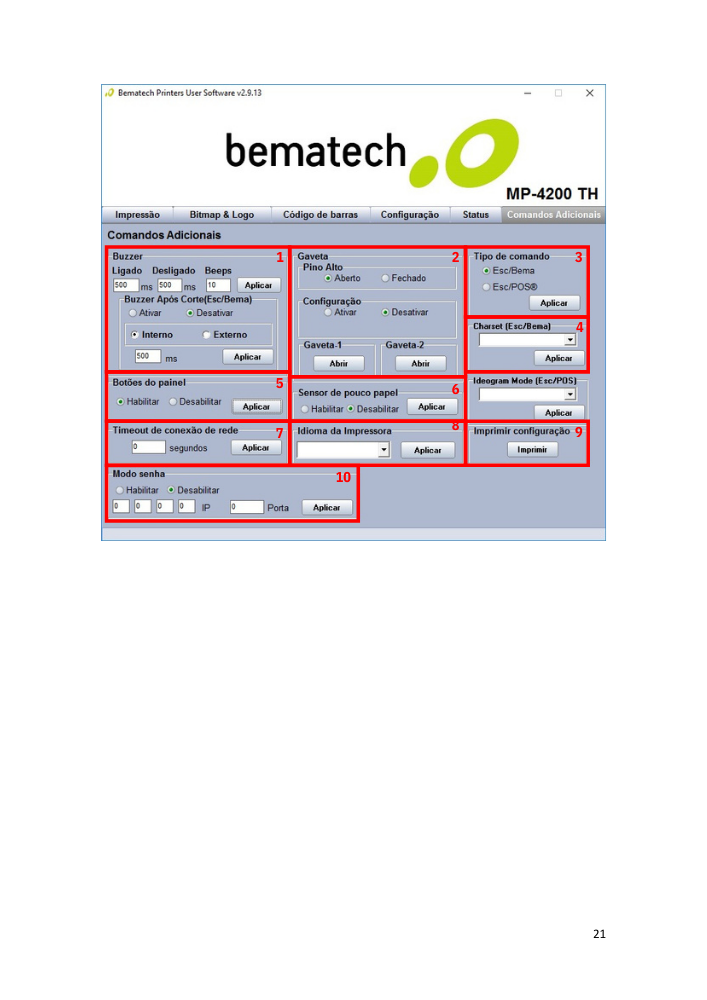The height and width of the screenshot is (1000, 707).
Task: Open the Código de barras tab
Action: (x=320, y=215)
